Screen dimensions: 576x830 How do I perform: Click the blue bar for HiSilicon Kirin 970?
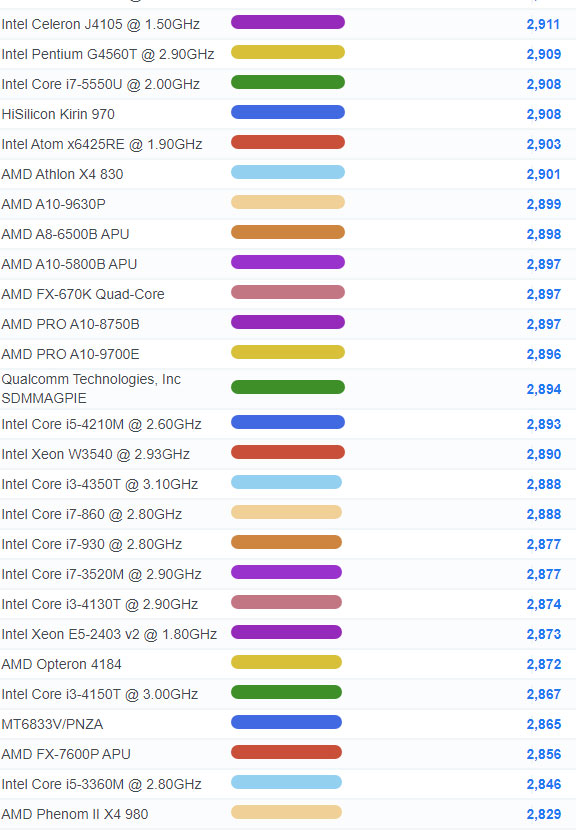tap(288, 112)
